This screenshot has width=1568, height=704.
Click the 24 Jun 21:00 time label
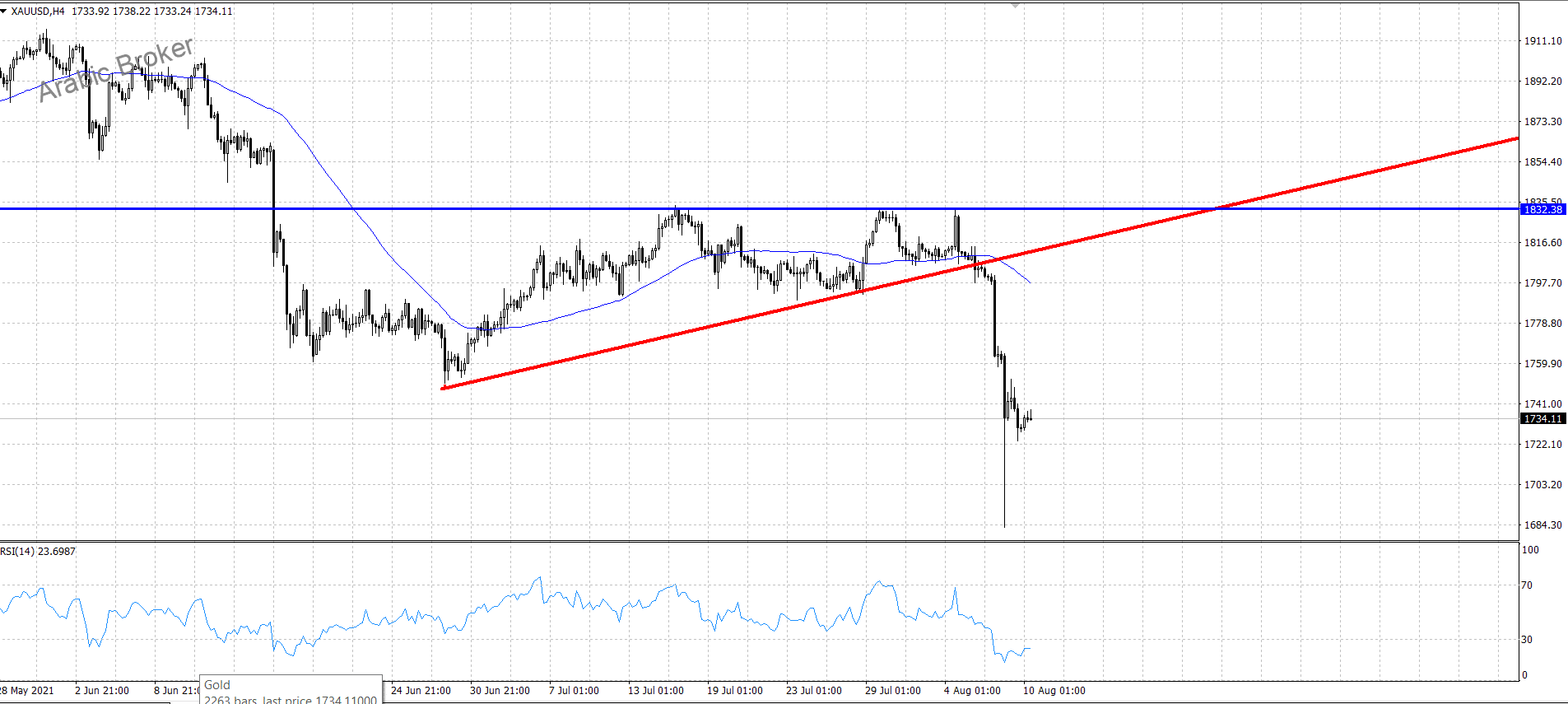421,691
